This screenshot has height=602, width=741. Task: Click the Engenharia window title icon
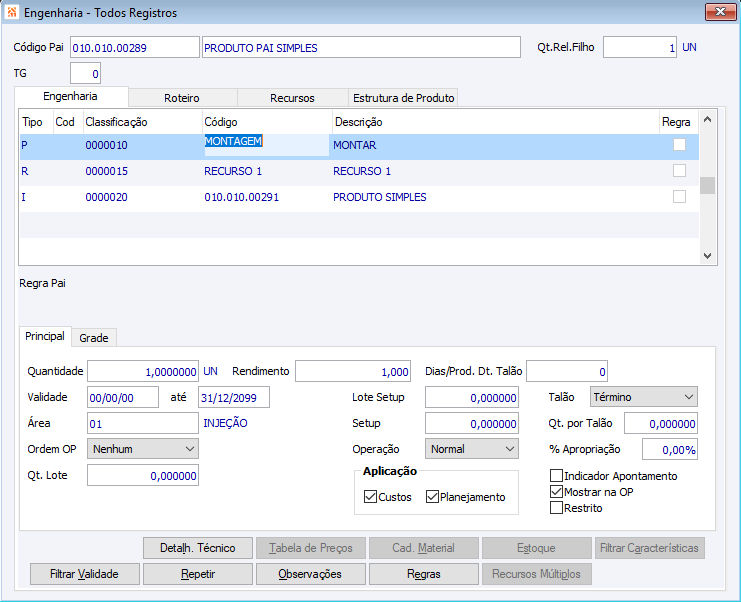coord(12,13)
